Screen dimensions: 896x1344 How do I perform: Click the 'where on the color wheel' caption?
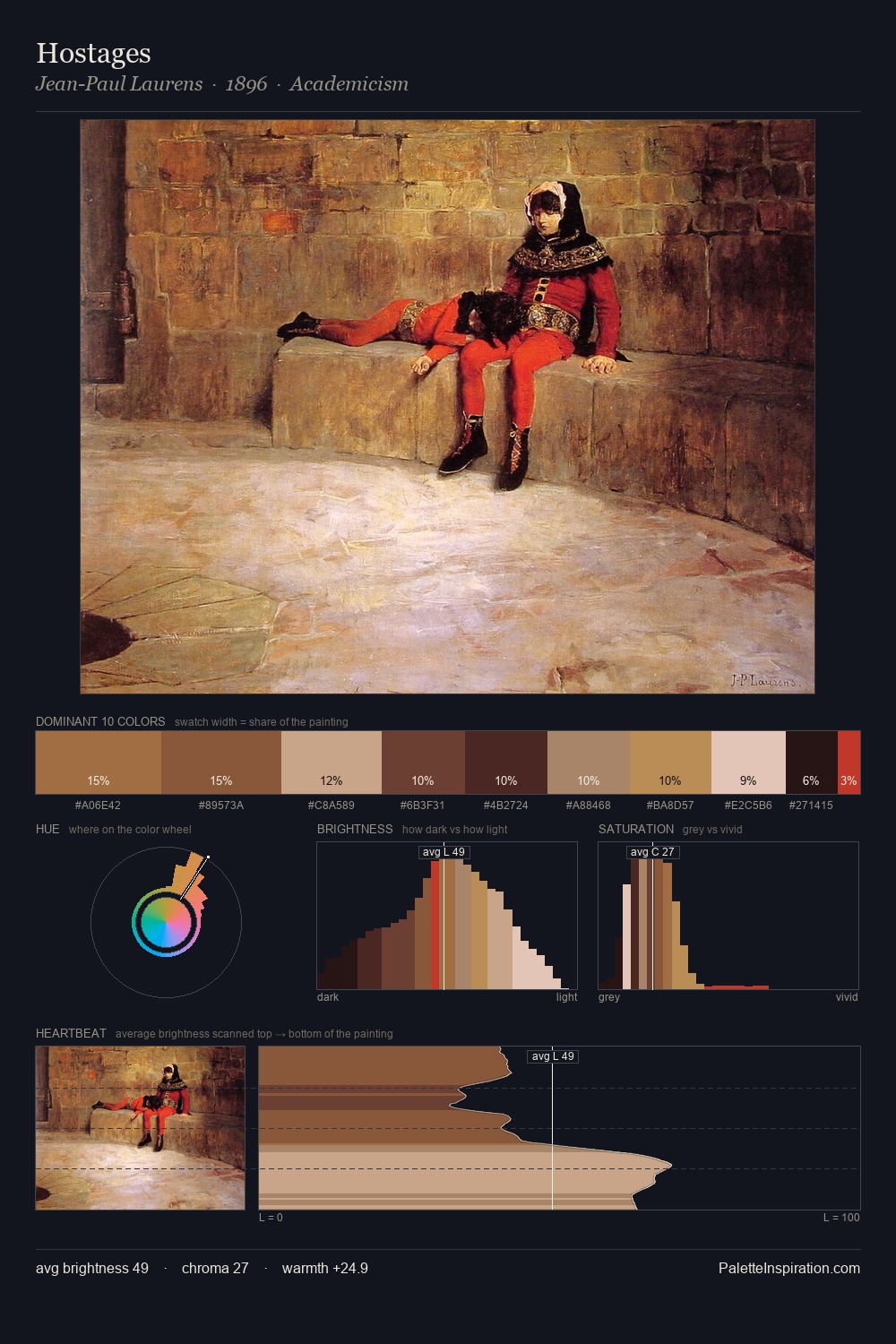coord(130,830)
